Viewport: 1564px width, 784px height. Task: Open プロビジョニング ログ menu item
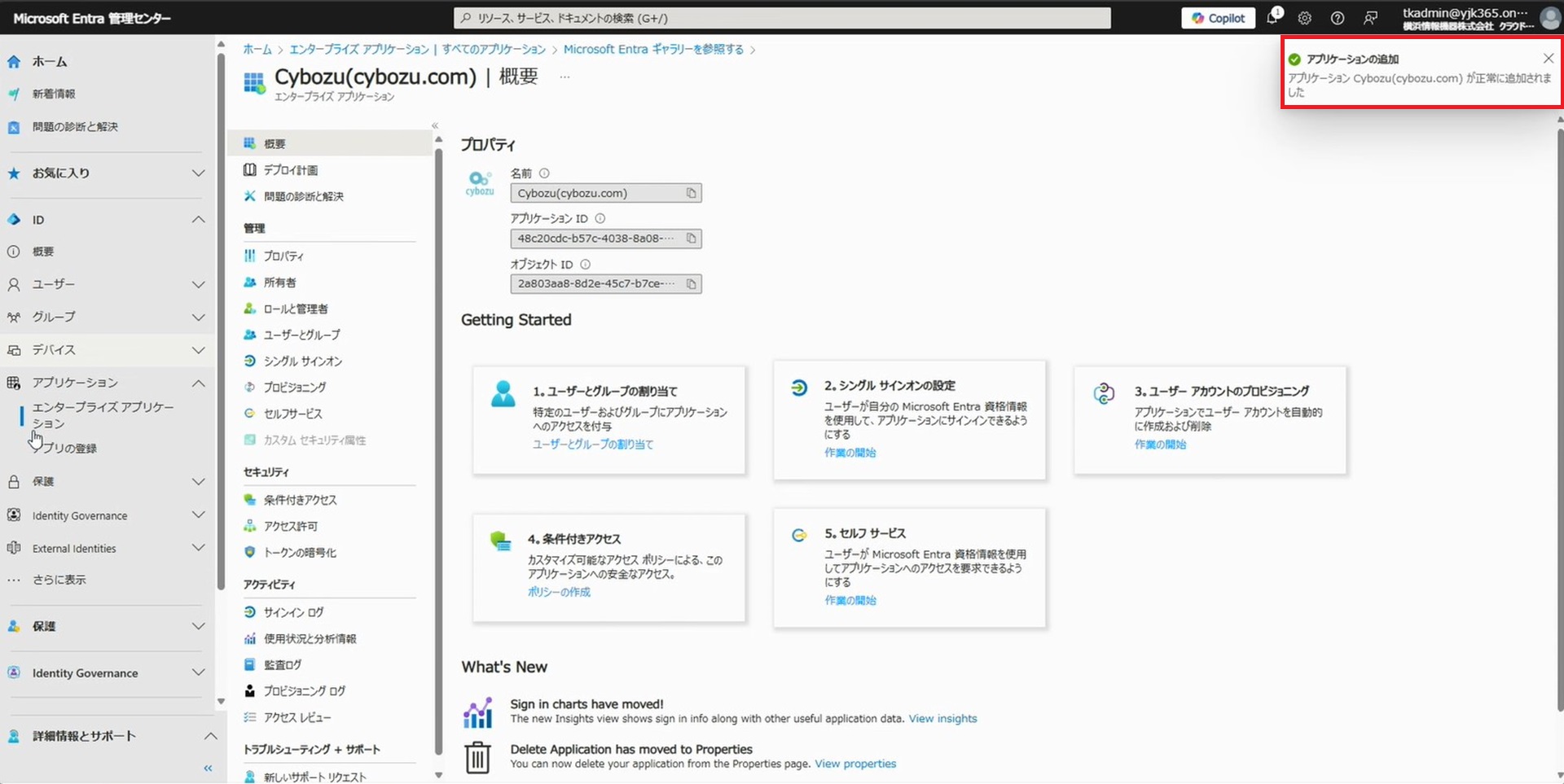pyautogui.click(x=305, y=691)
